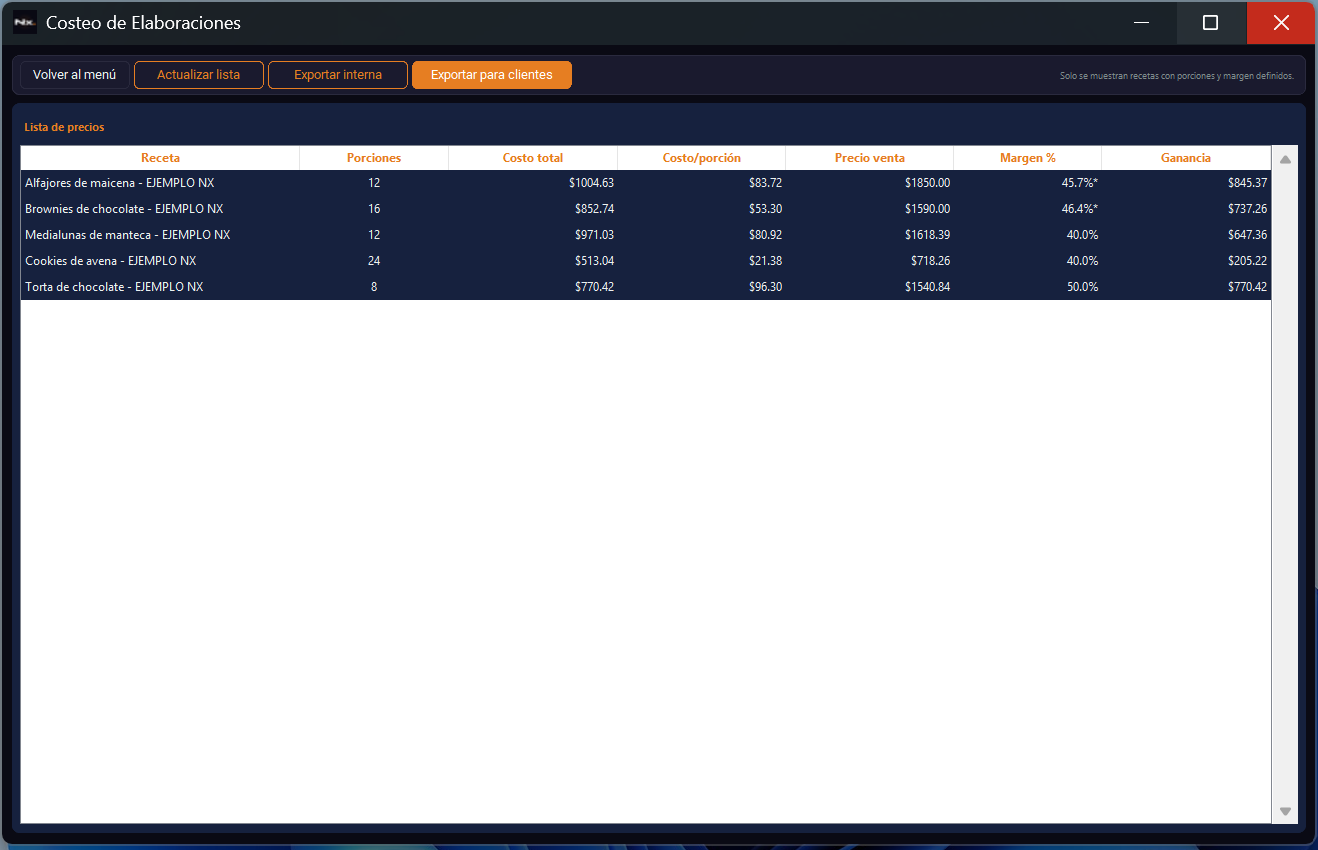This screenshot has height=850, width=1318.
Task: Click Exportar para clientes button
Action: tap(492, 75)
